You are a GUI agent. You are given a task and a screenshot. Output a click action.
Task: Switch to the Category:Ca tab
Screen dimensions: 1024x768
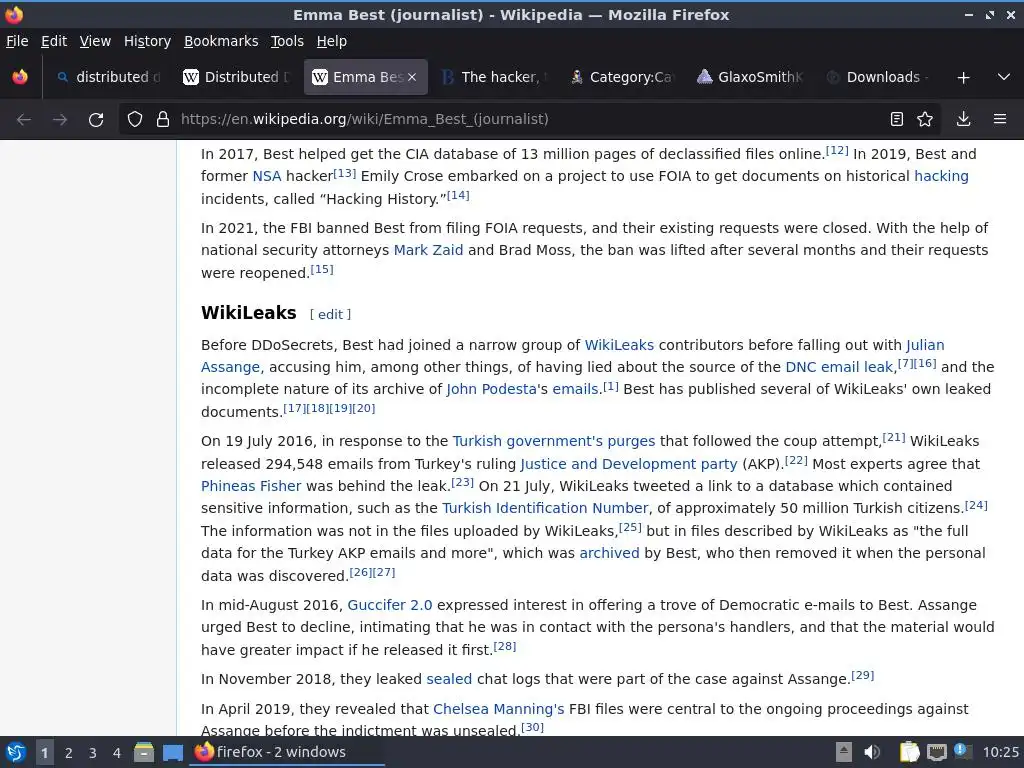[620, 77]
